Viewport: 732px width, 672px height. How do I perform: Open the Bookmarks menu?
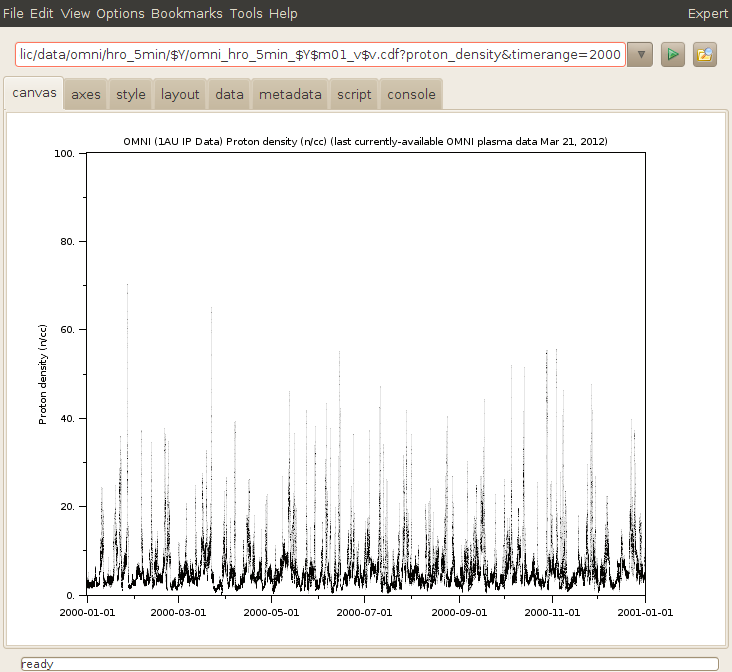click(187, 13)
